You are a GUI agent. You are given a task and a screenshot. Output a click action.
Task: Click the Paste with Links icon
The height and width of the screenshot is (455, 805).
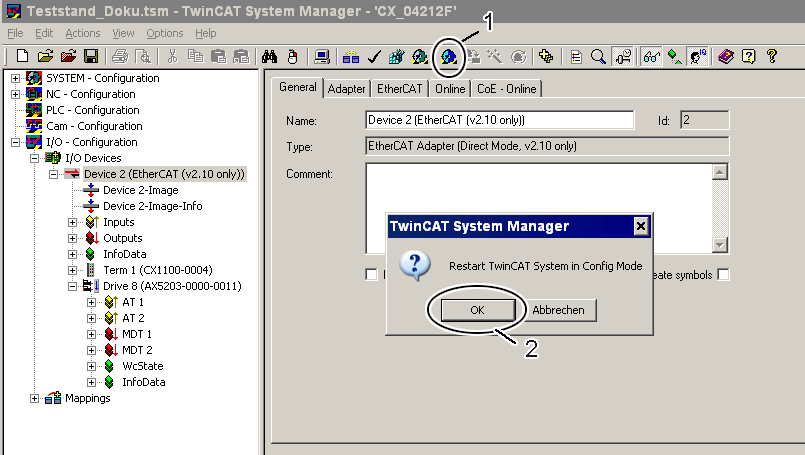click(241, 56)
